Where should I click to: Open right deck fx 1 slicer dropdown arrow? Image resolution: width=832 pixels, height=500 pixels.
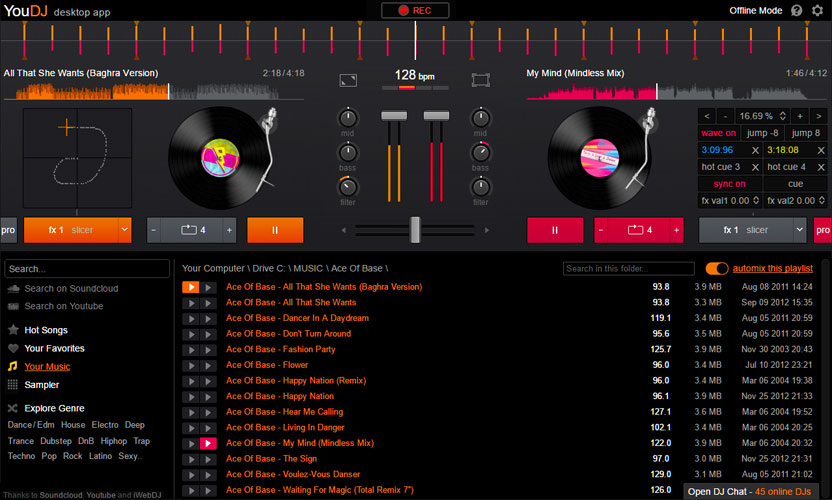[800, 230]
